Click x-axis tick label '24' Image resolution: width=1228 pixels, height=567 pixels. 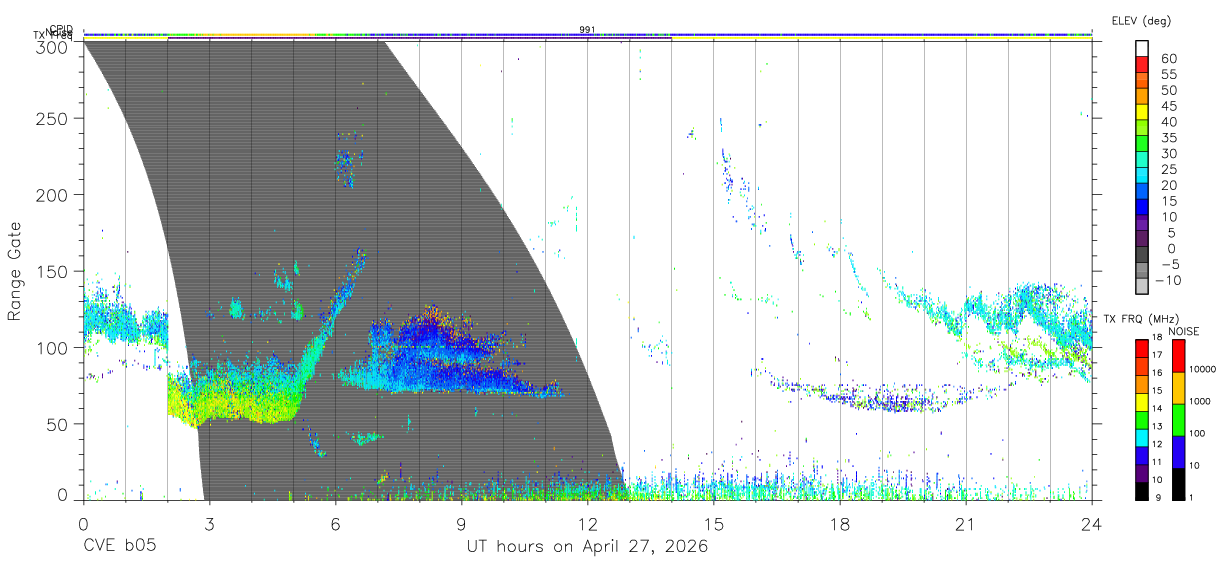pyautogui.click(x=1091, y=525)
